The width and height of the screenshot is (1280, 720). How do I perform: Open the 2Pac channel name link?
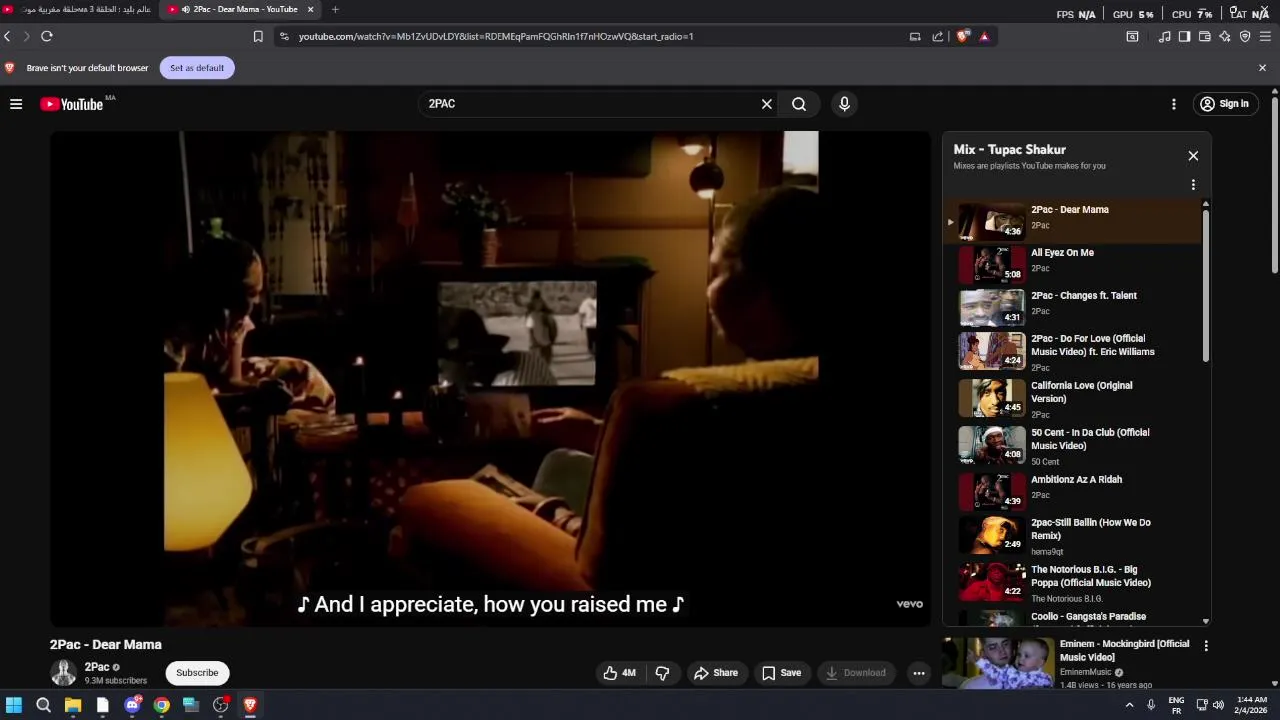tap(97, 667)
